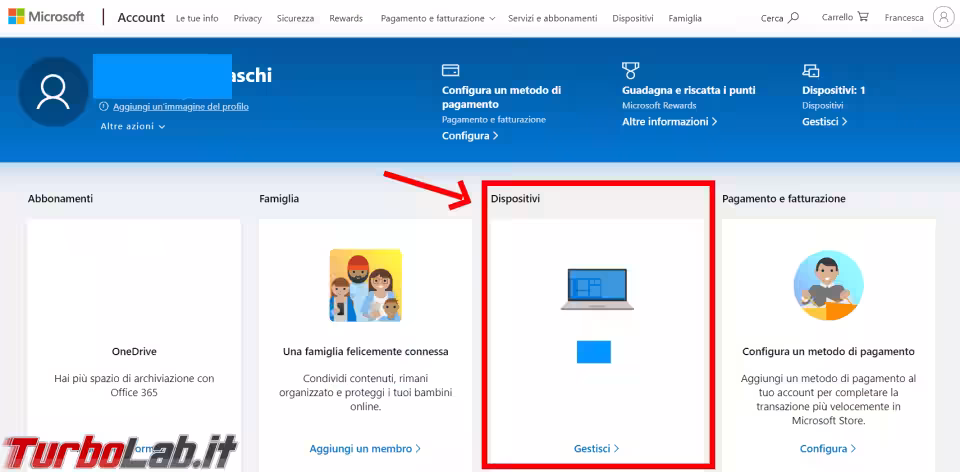The width and height of the screenshot is (960, 472).
Task: Click the large profile picture placeholder
Action: pyautogui.click(x=53, y=92)
